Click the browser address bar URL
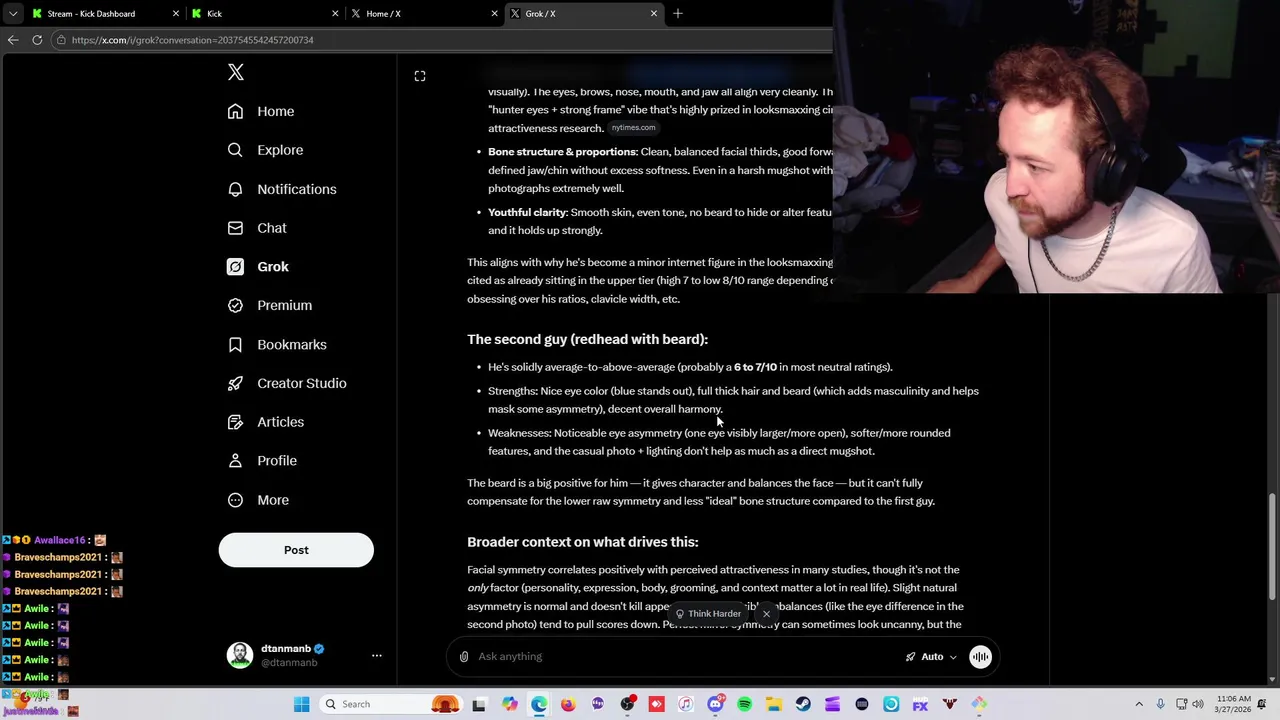Viewport: 1280px width, 720px height. 193,40
